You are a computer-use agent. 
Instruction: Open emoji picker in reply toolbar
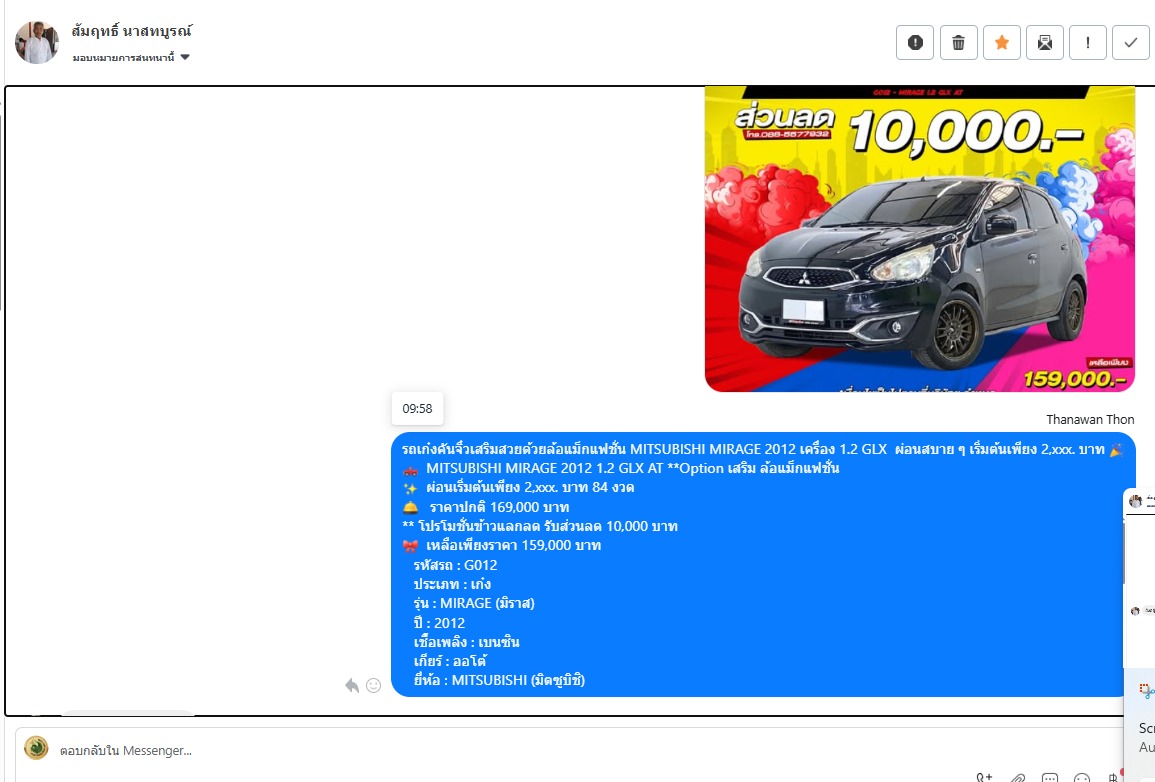(1082, 778)
